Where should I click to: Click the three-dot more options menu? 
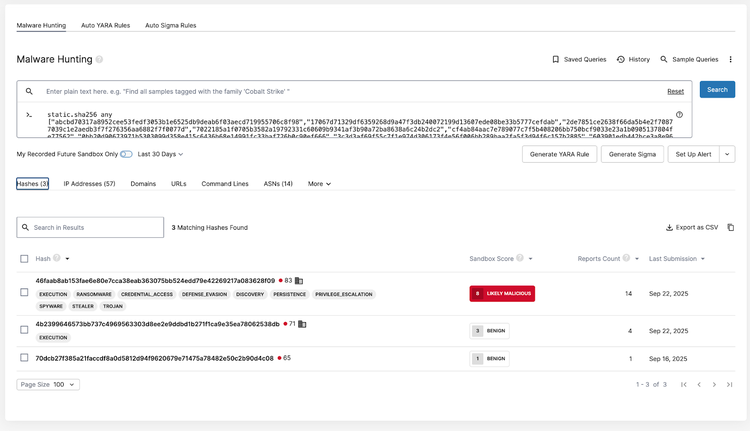pyautogui.click(x=731, y=60)
